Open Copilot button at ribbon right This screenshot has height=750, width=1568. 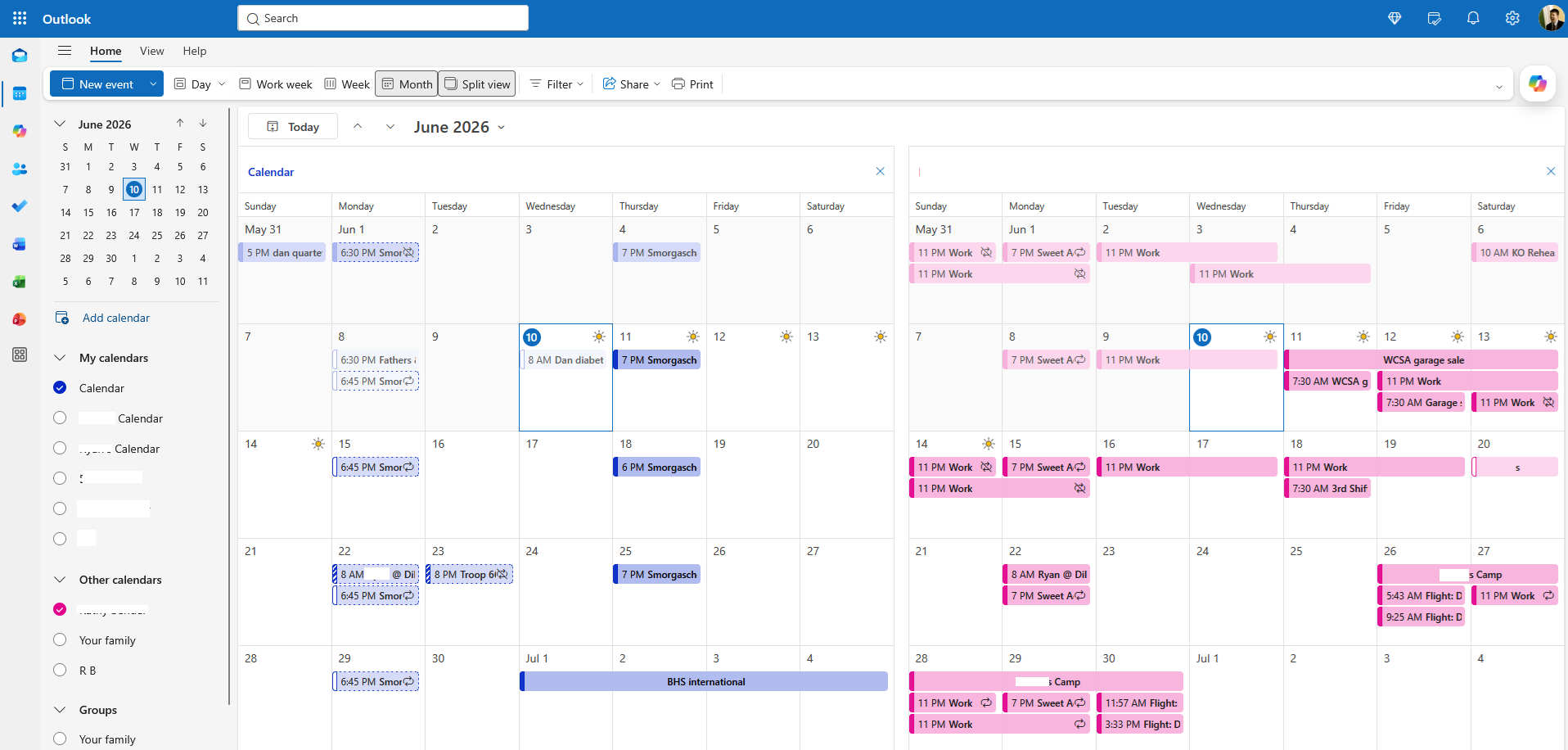pyautogui.click(x=1538, y=84)
